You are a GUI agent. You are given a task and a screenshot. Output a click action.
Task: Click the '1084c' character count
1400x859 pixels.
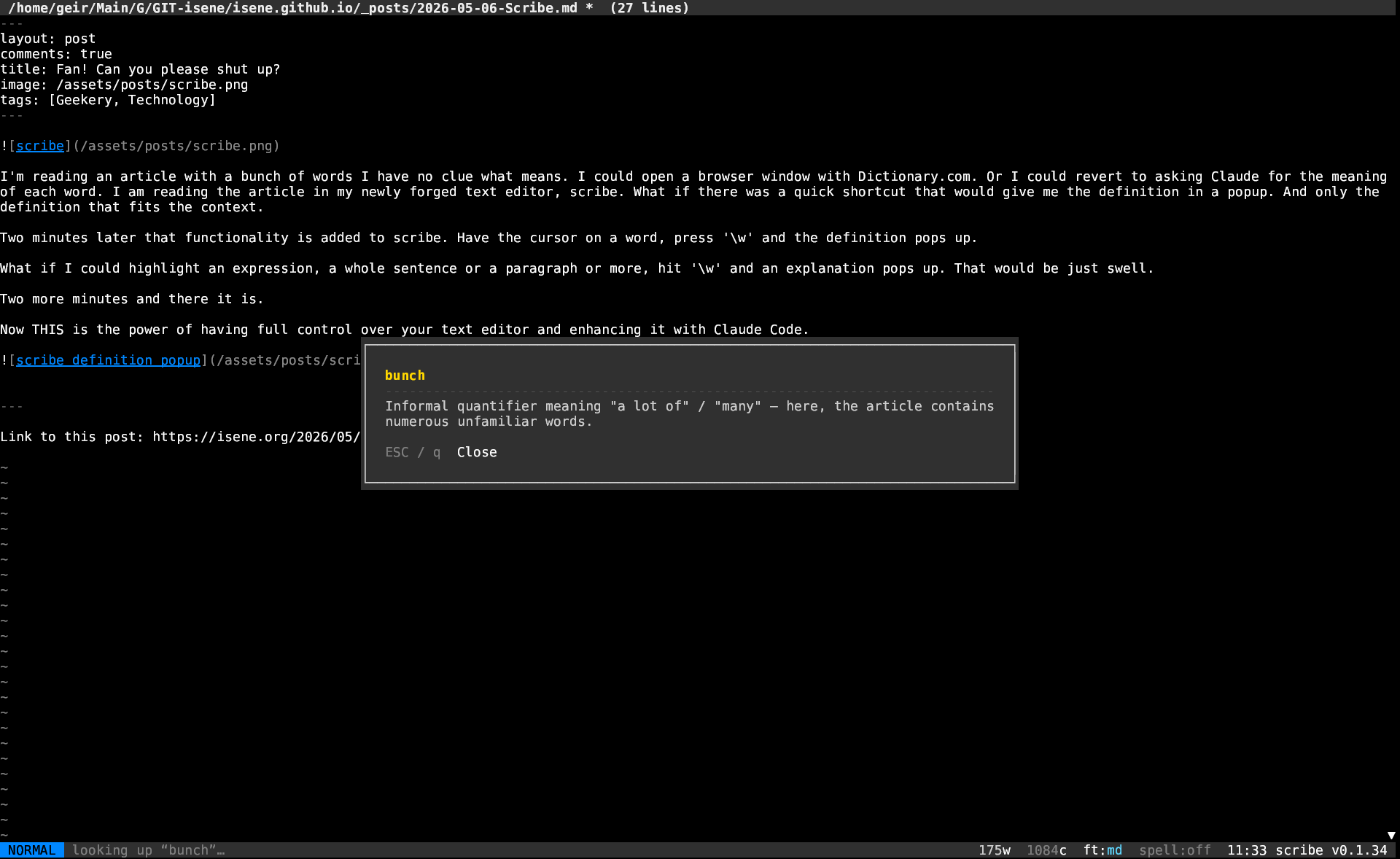click(1046, 850)
